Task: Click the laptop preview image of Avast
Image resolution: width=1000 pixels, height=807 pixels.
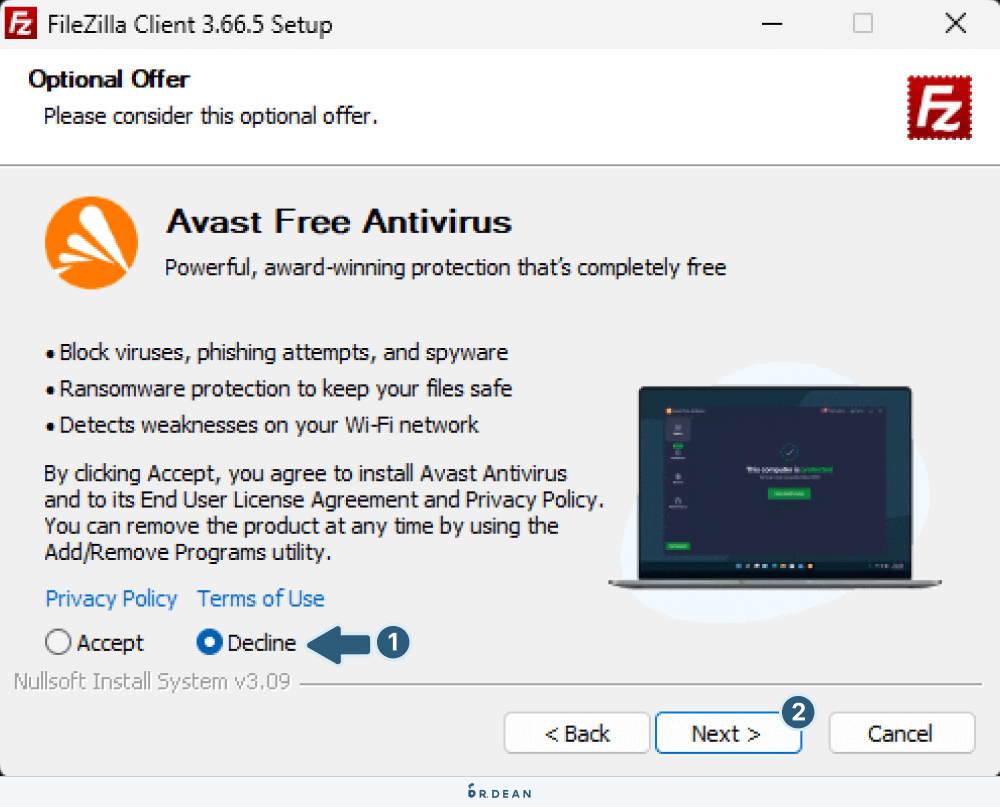Action: coord(775,486)
